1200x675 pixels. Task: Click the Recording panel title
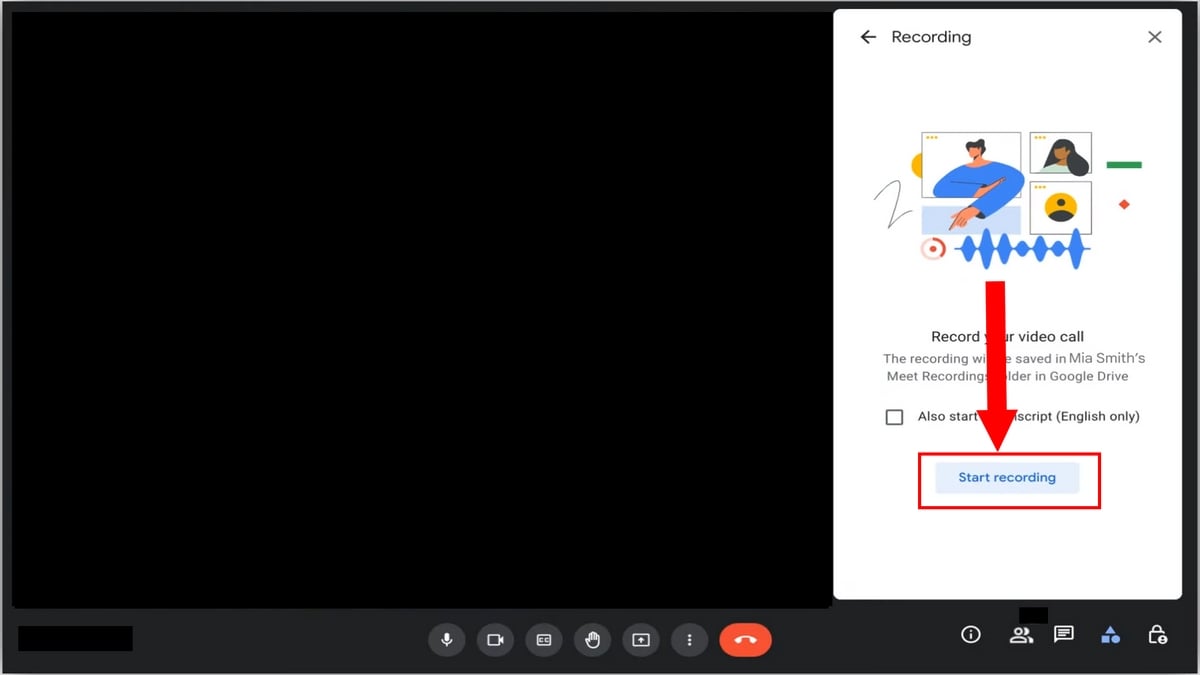(x=931, y=37)
